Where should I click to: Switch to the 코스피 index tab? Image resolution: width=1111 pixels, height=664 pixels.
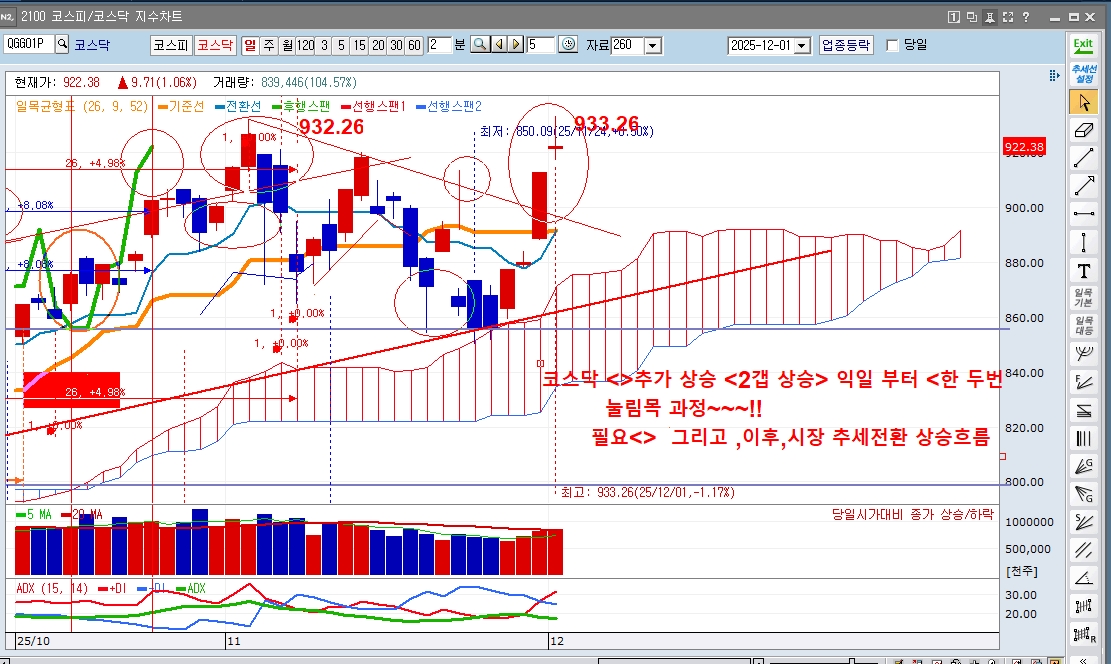point(170,45)
